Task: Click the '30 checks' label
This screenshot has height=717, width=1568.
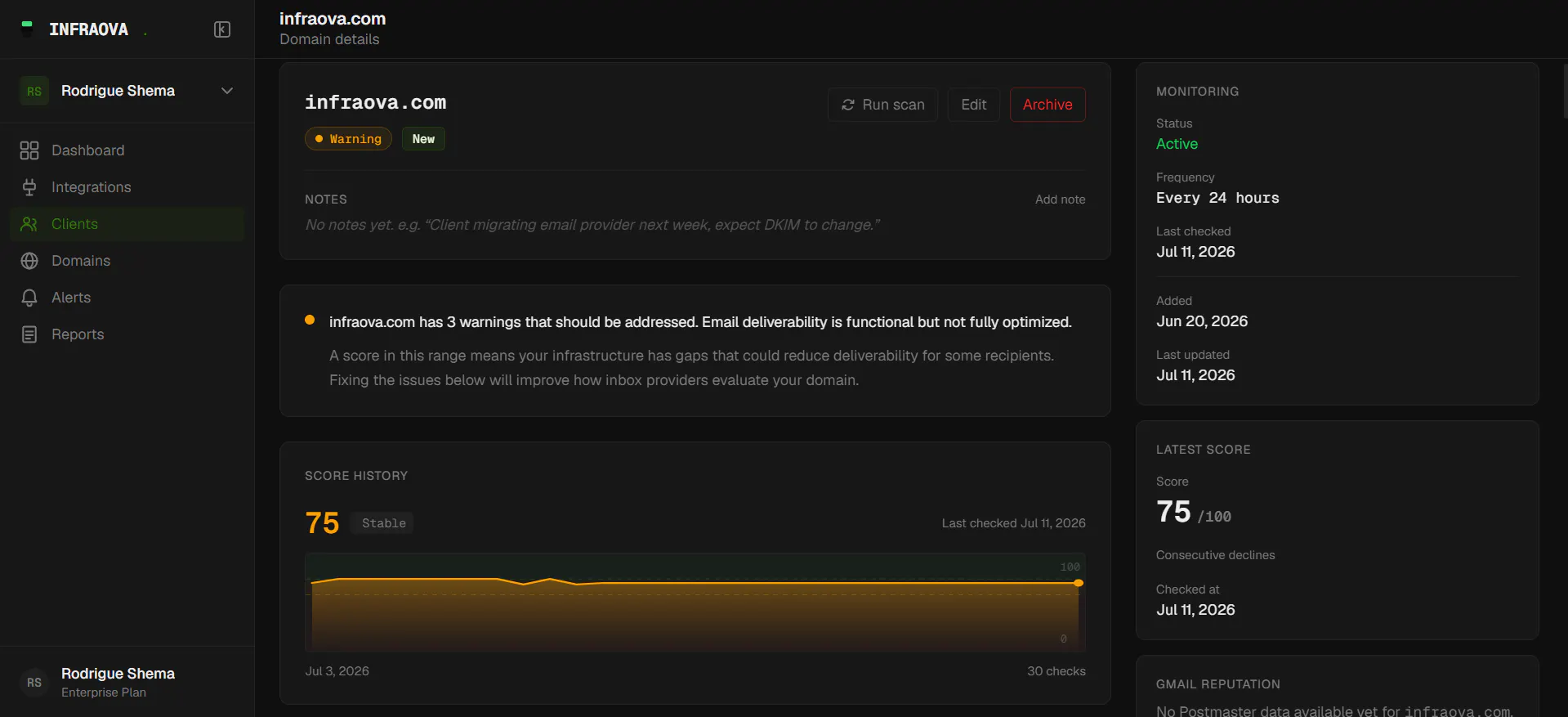Action: (x=1057, y=671)
